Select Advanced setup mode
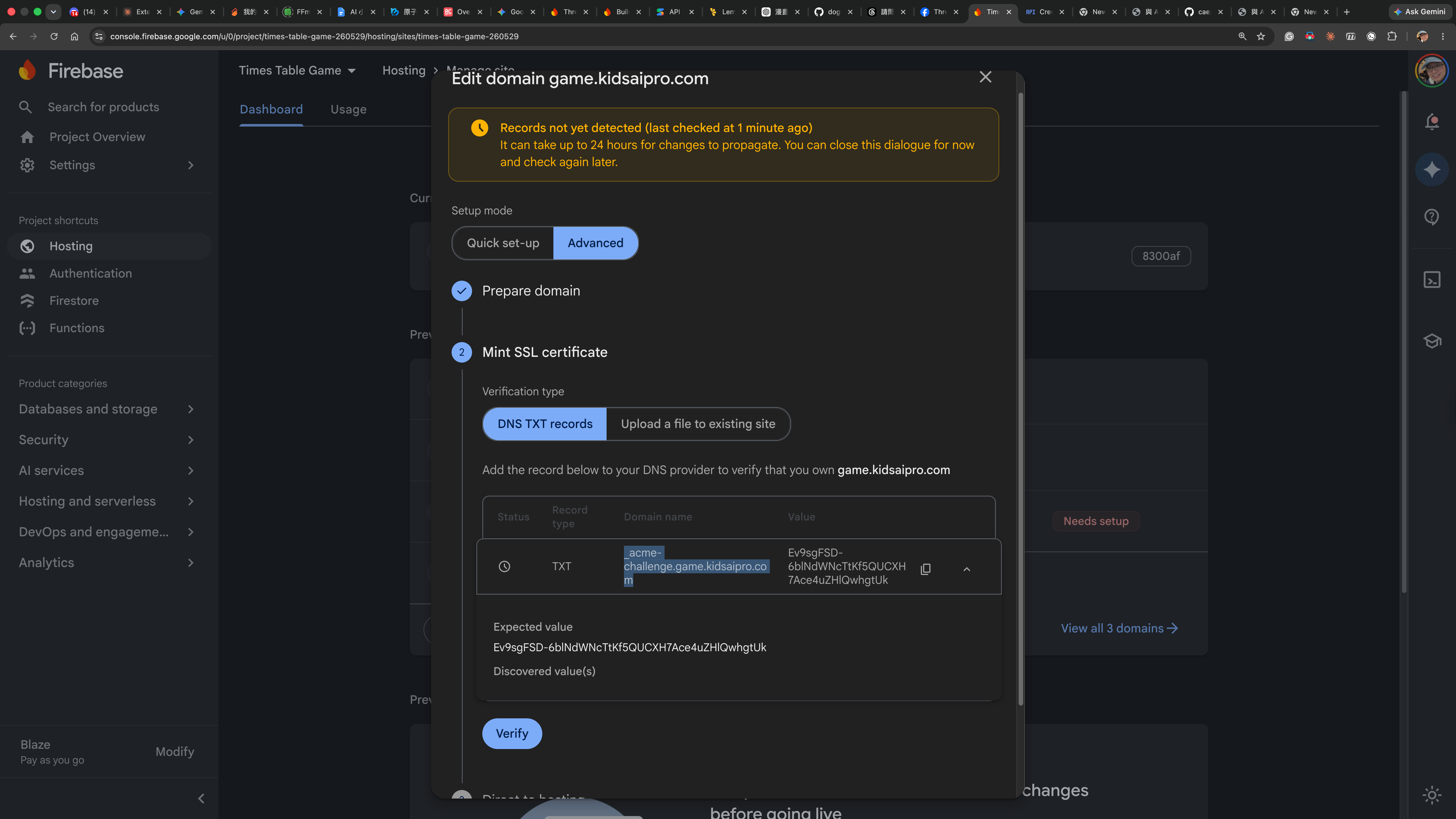This screenshot has height=819, width=1456. pos(595,243)
